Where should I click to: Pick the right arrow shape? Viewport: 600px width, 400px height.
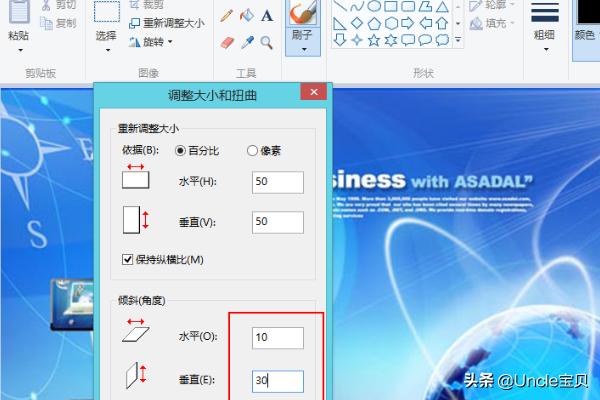pyautogui.click(x=408, y=23)
